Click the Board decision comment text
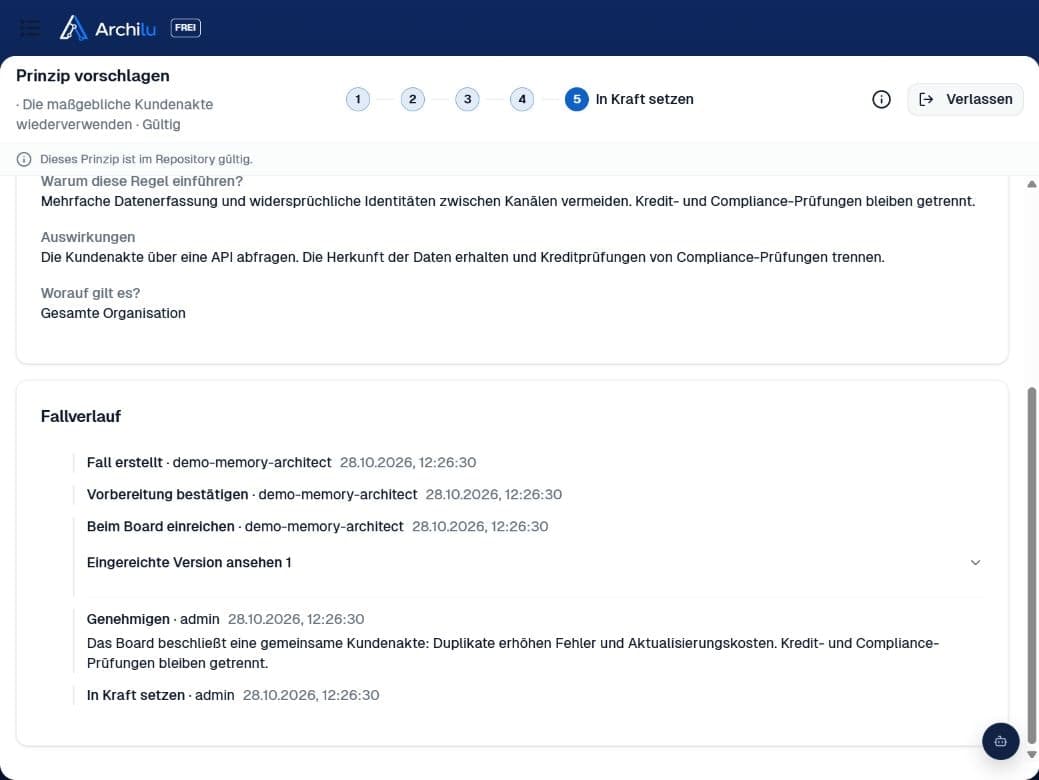The width and height of the screenshot is (1039, 780). pyautogui.click(x=513, y=653)
